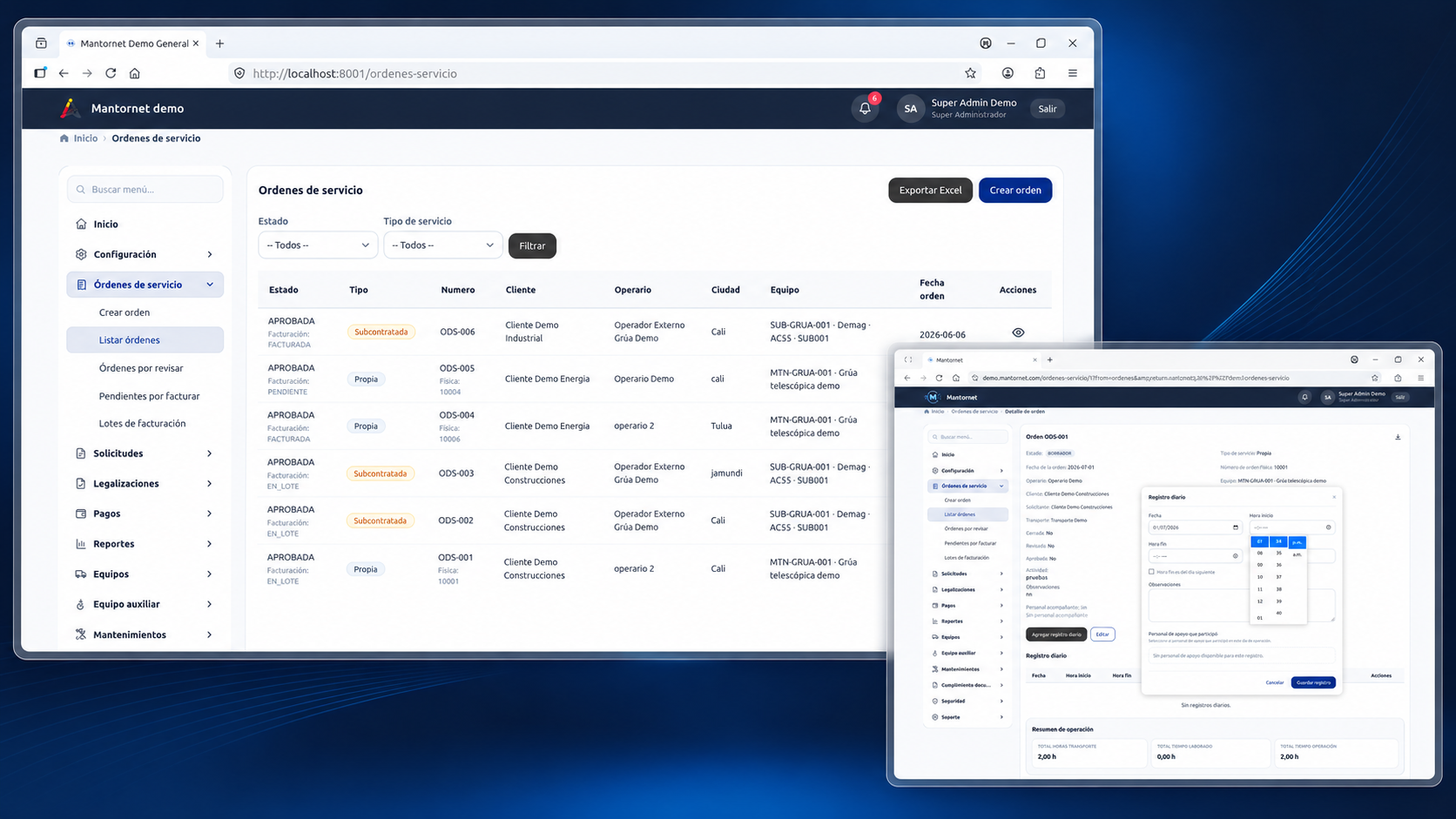Click the Crear orden button
1456x819 pixels.
(1015, 190)
